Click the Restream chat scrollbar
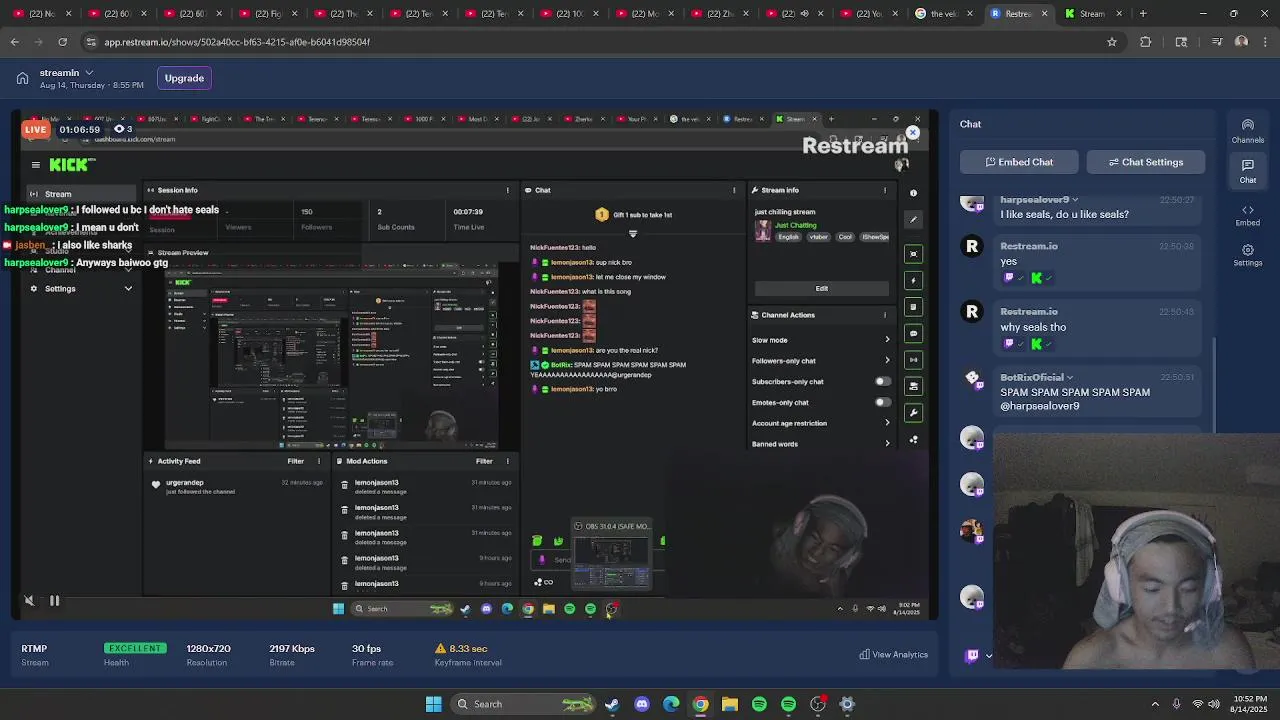This screenshot has height=720, width=1280. click(1214, 385)
